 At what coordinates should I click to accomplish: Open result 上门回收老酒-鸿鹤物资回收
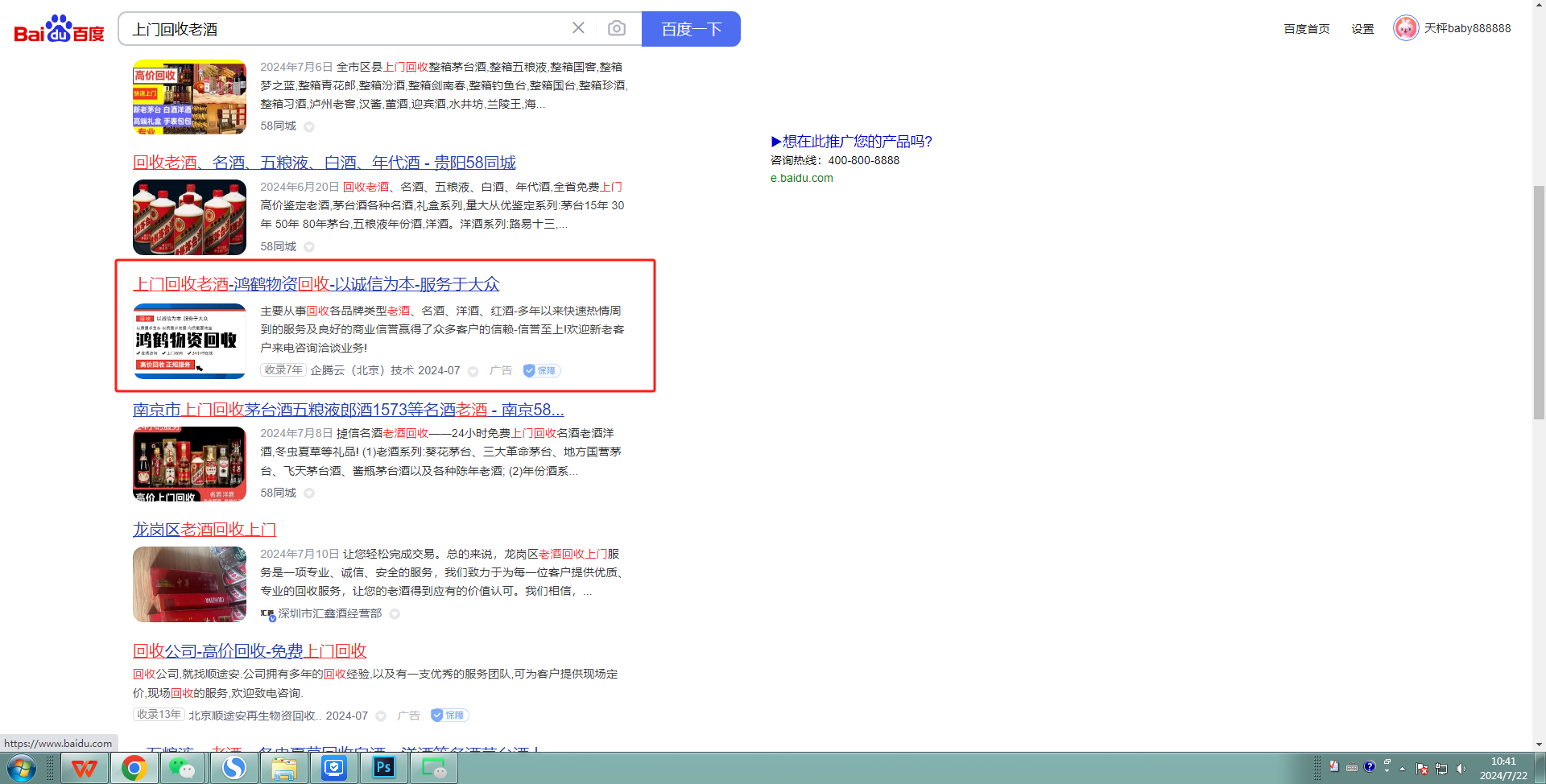click(316, 284)
